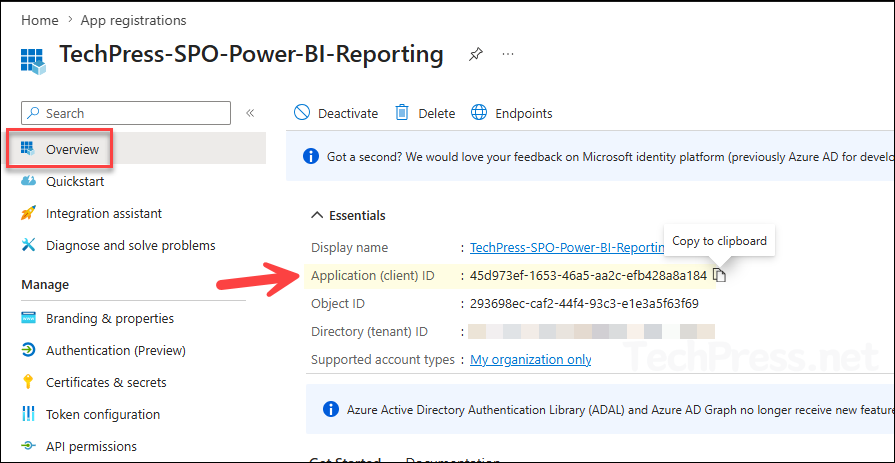Click the feedback banner info icon
Screen dimensions: 895x463
coord(311,156)
